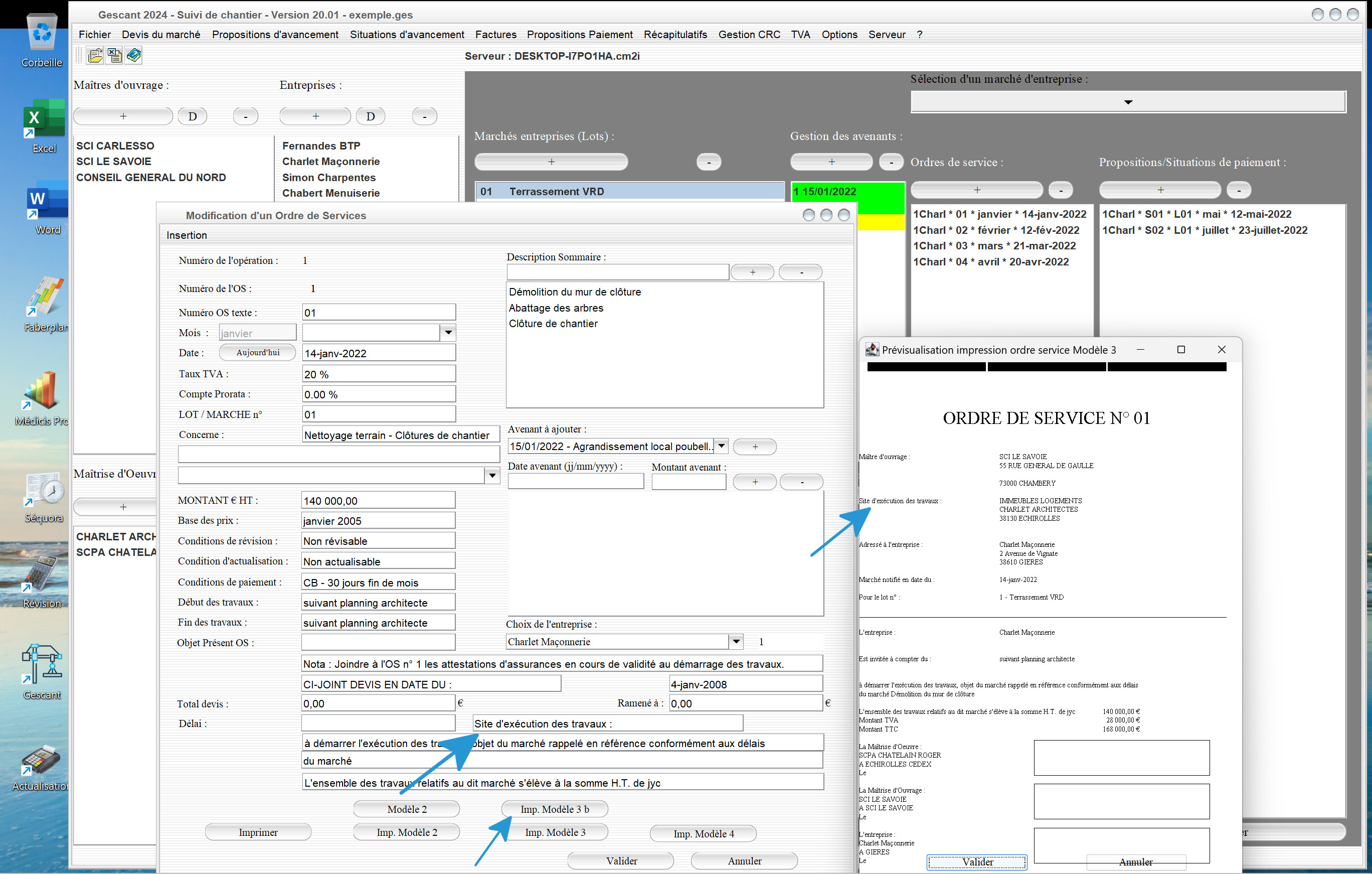Click the preview window's title bar app icon
The width and height of the screenshot is (1372, 874).
tap(872, 350)
